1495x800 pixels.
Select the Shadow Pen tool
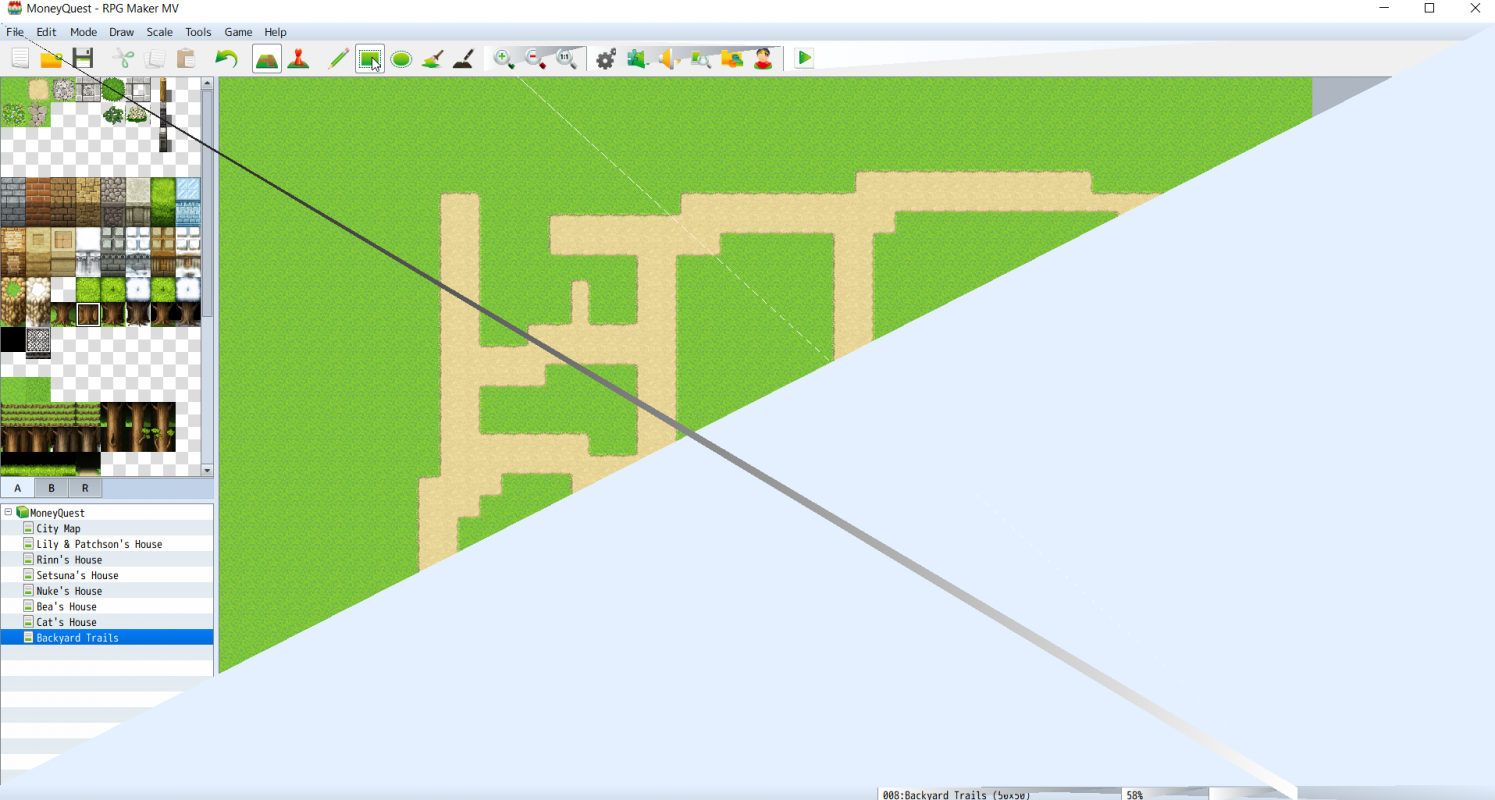pyautogui.click(x=462, y=58)
